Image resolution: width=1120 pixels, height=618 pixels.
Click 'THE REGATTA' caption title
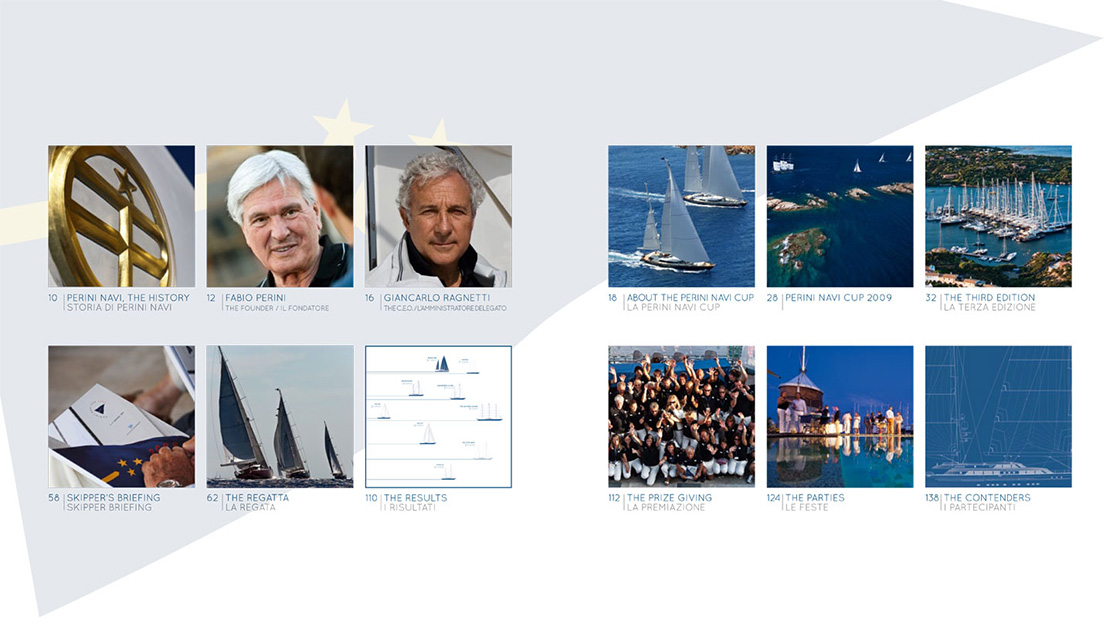pyautogui.click(x=257, y=497)
